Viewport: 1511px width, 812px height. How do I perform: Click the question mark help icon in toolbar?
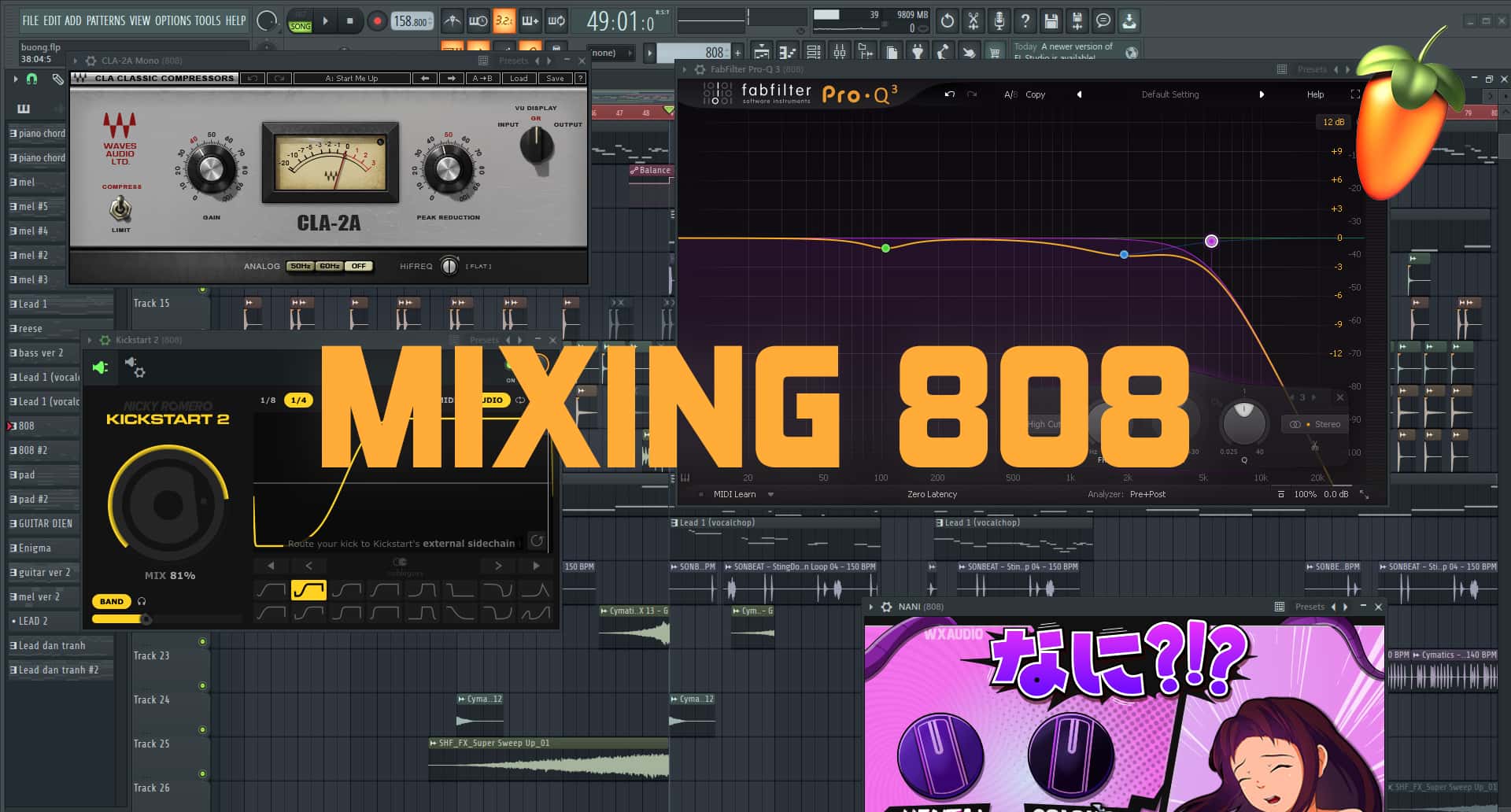coord(1025,21)
